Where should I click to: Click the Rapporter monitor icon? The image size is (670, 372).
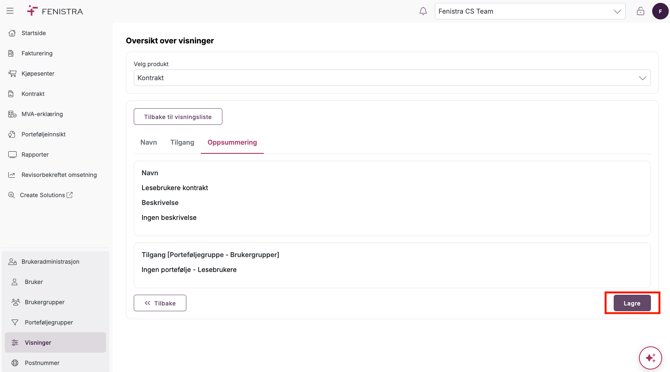point(12,155)
